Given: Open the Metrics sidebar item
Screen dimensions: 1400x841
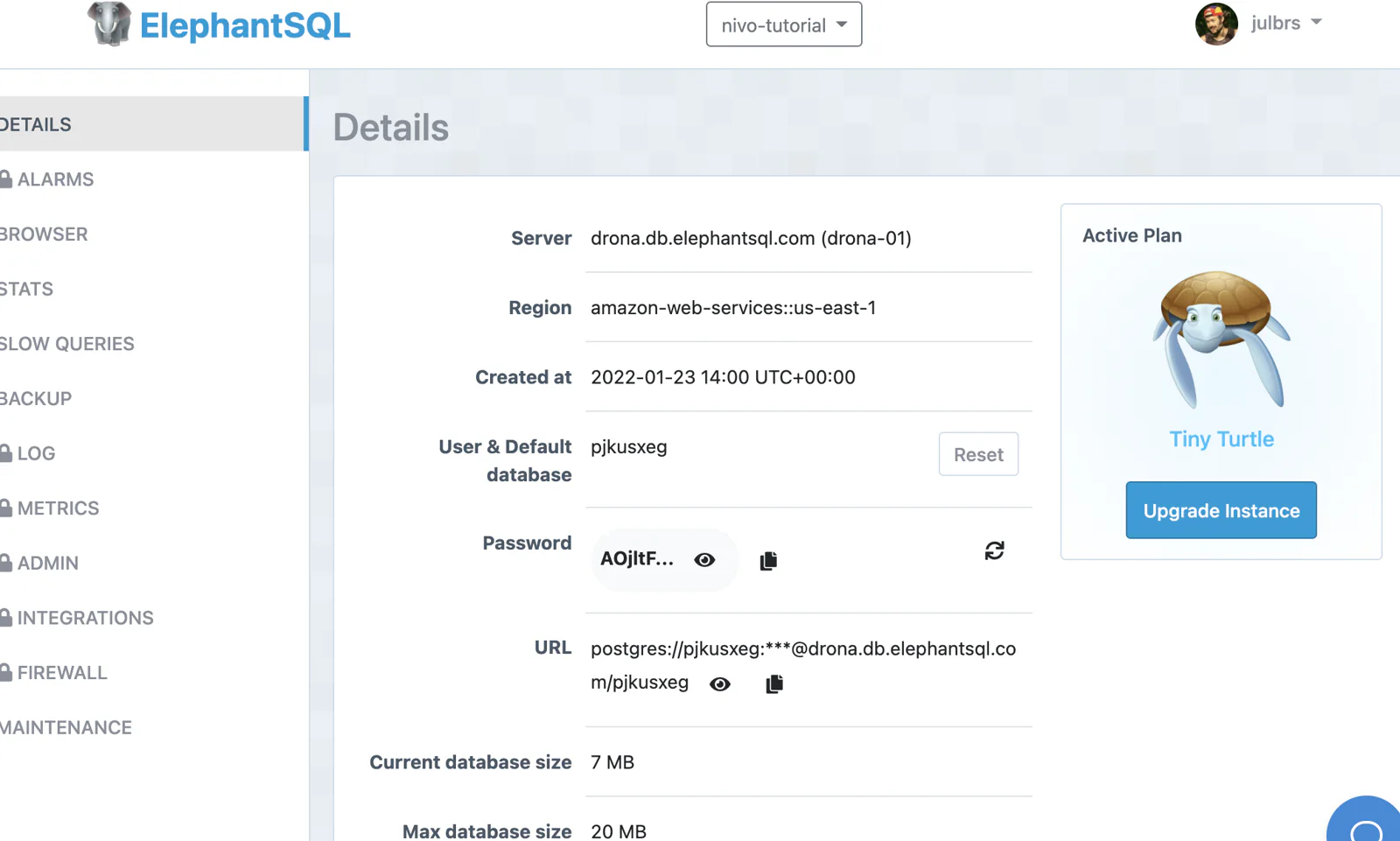Looking at the screenshot, I should [58, 508].
